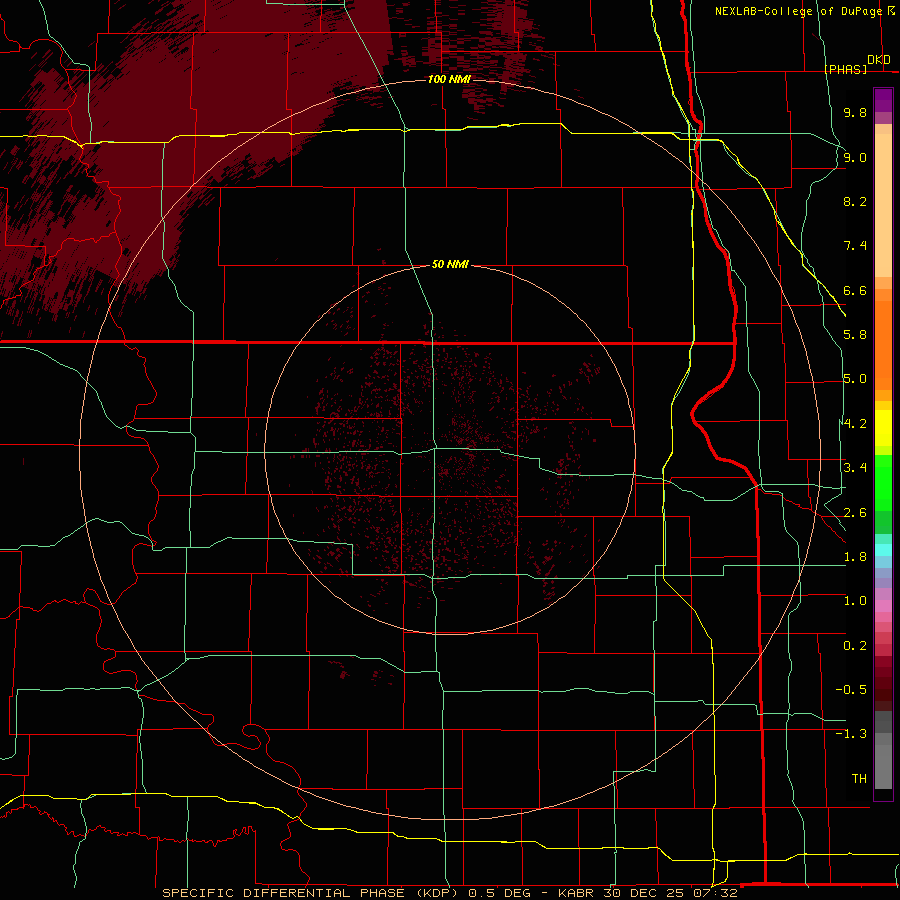This screenshot has height=900, width=900.
Task: Click the DKD label above the color scale
Action: click(x=879, y=60)
